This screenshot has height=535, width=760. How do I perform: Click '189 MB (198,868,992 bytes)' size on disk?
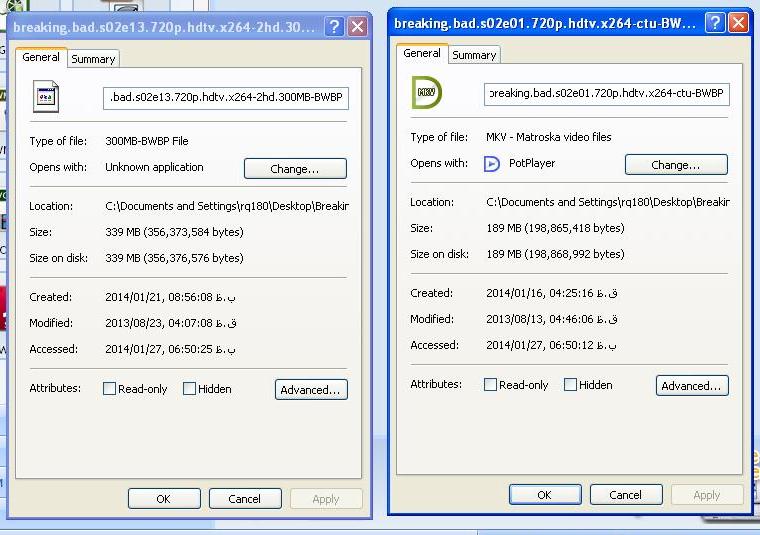click(x=555, y=254)
